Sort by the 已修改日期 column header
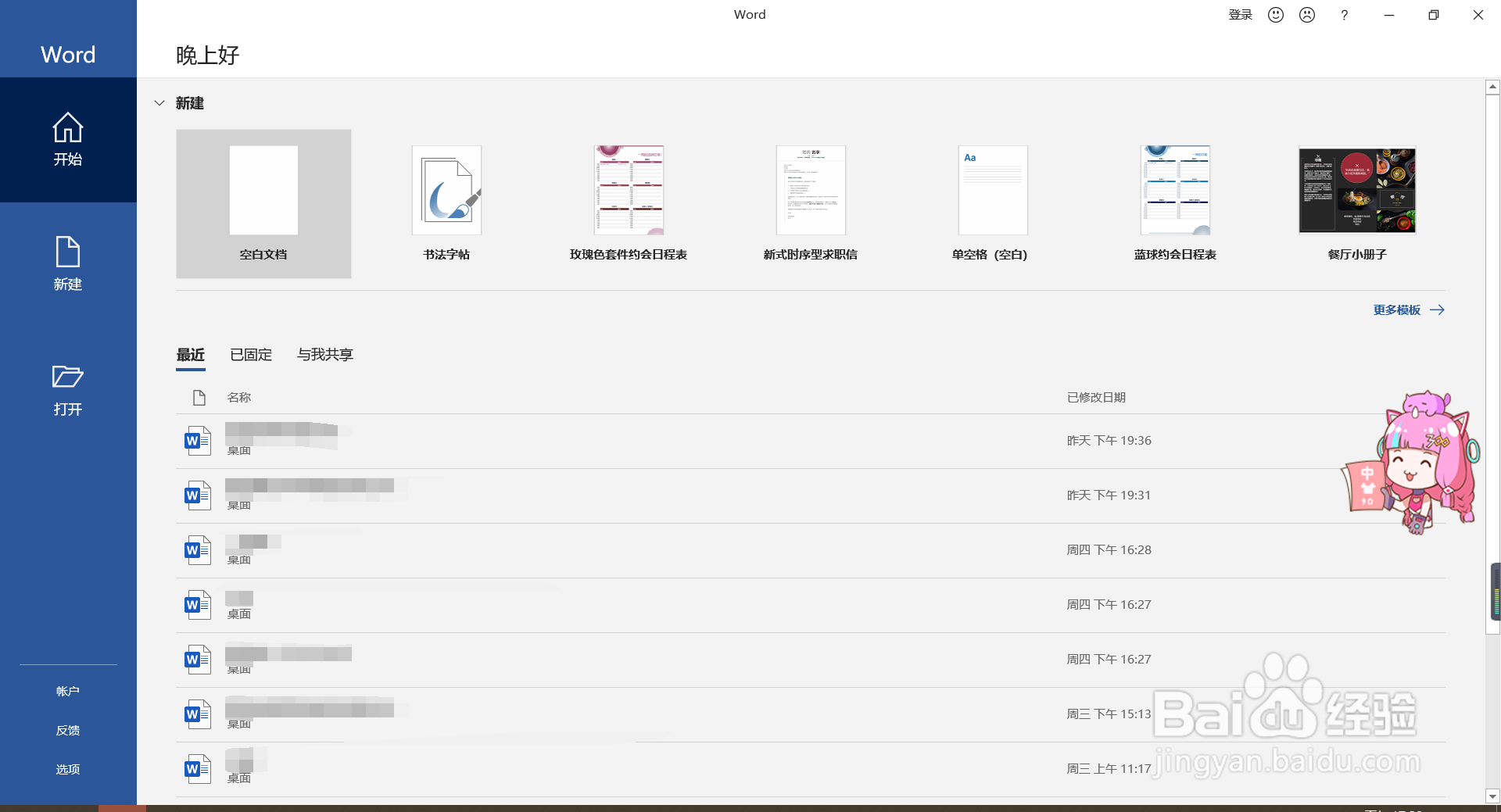The image size is (1501, 812). tap(1097, 398)
